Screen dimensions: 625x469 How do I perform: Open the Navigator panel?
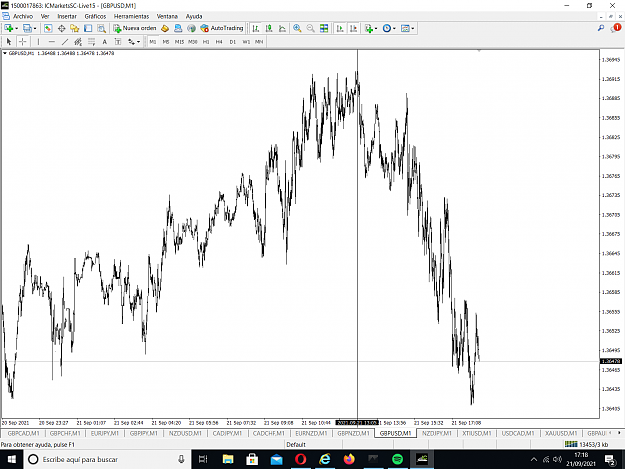pos(75,28)
